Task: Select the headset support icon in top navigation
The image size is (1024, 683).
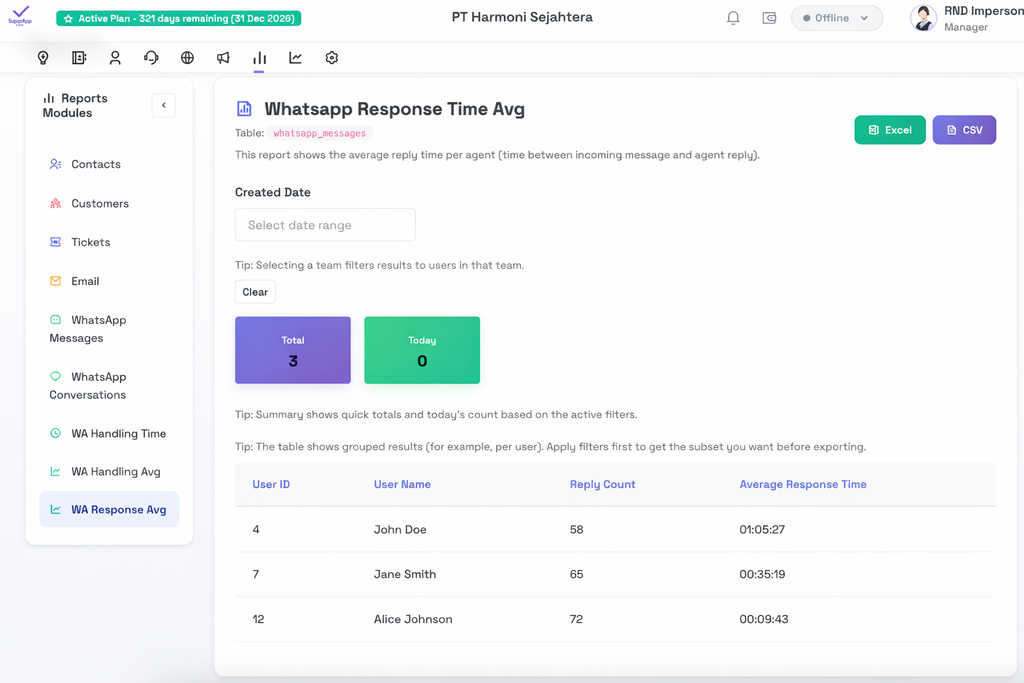Action: click(x=151, y=58)
